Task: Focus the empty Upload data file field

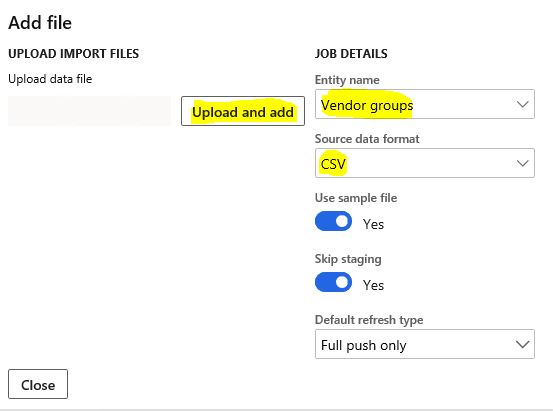Action: point(89,111)
